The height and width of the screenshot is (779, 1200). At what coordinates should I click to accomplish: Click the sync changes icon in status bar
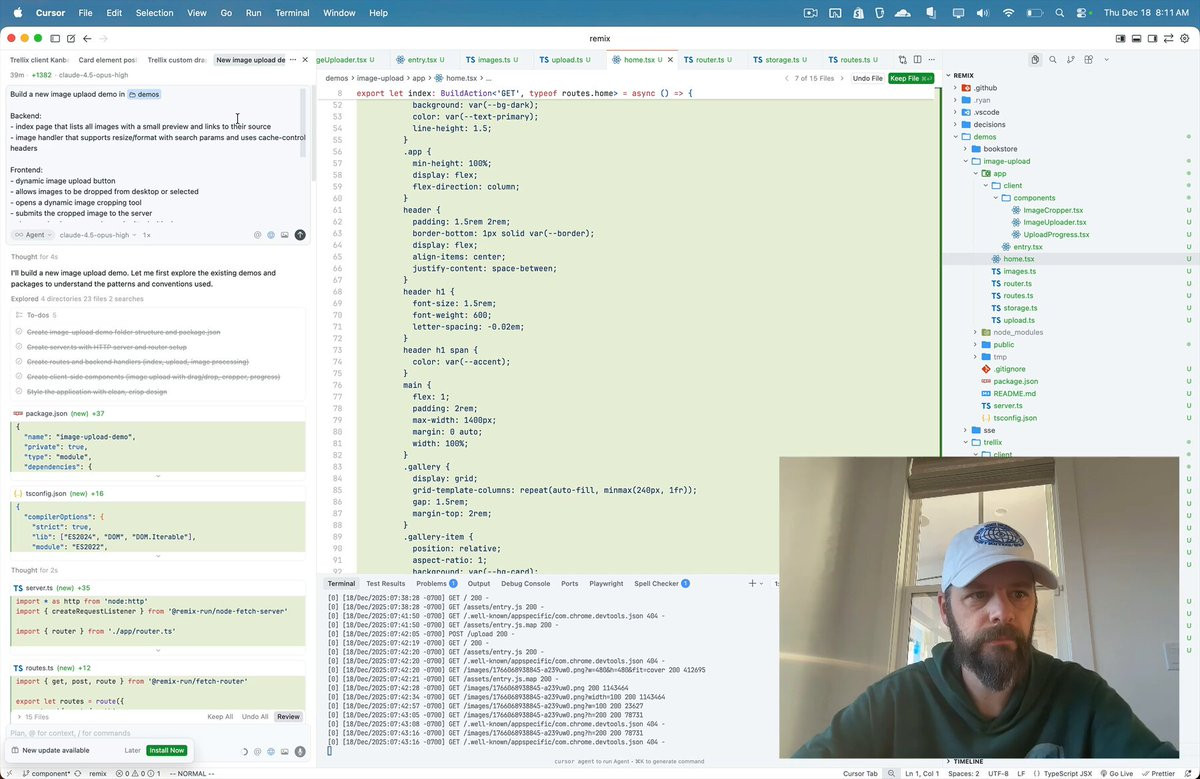click(77, 773)
